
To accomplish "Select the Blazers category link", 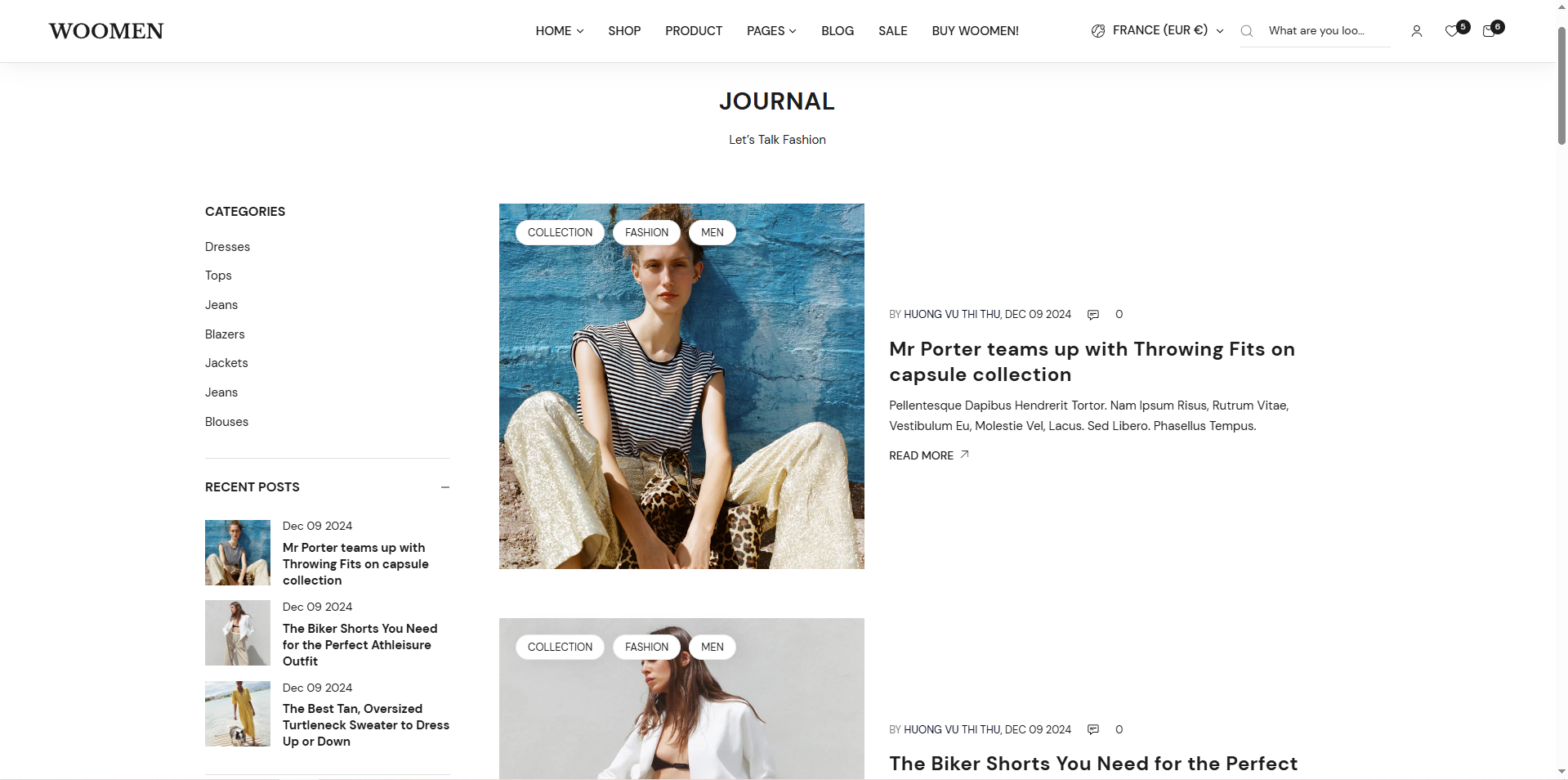I will click(225, 334).
